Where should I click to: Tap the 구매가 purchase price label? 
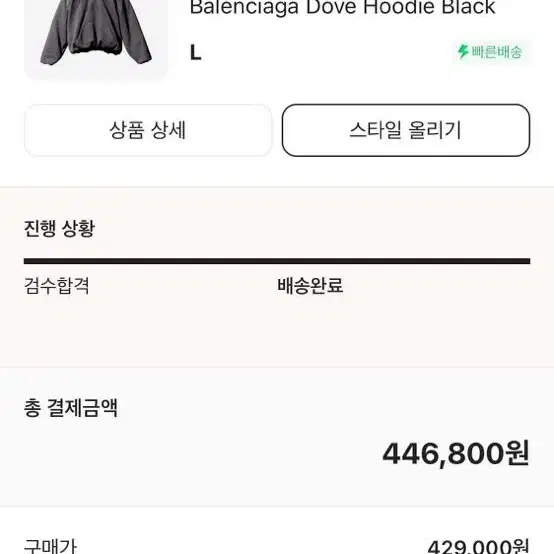tap(50, 546)
